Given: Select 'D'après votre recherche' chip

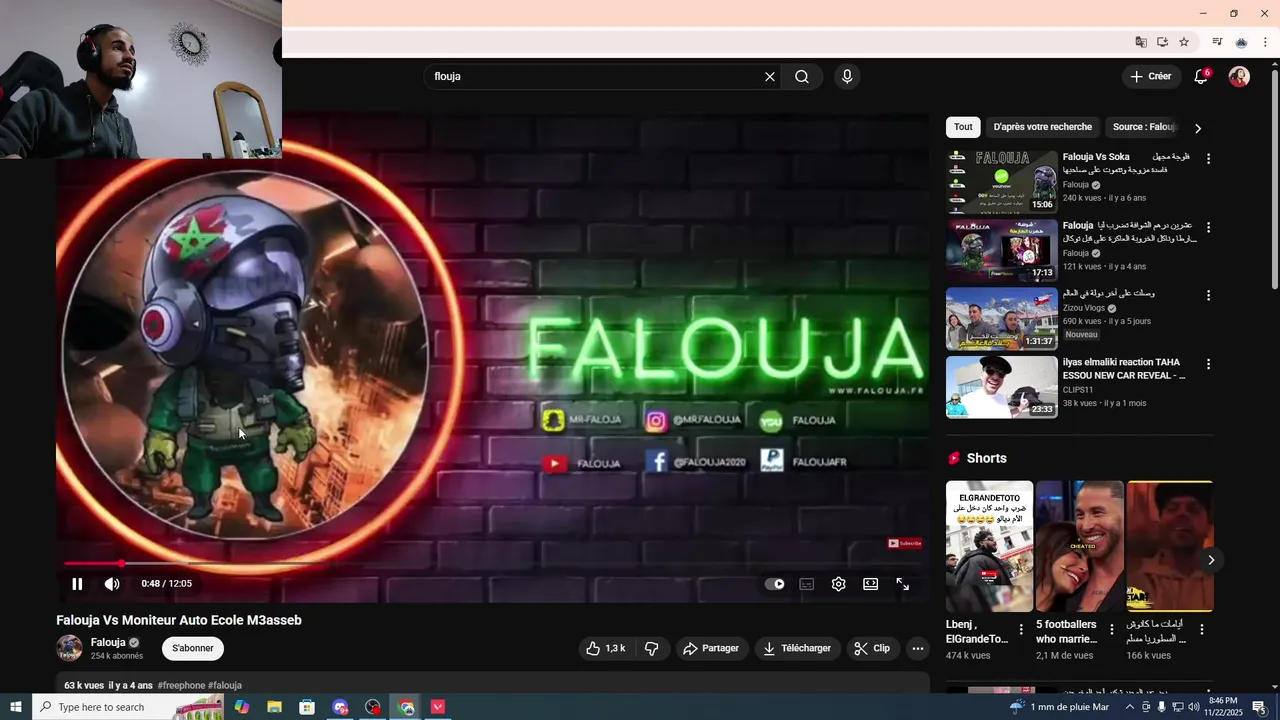Looking at the screenshot, I should pyautogui.click(x=1042, y=127).
